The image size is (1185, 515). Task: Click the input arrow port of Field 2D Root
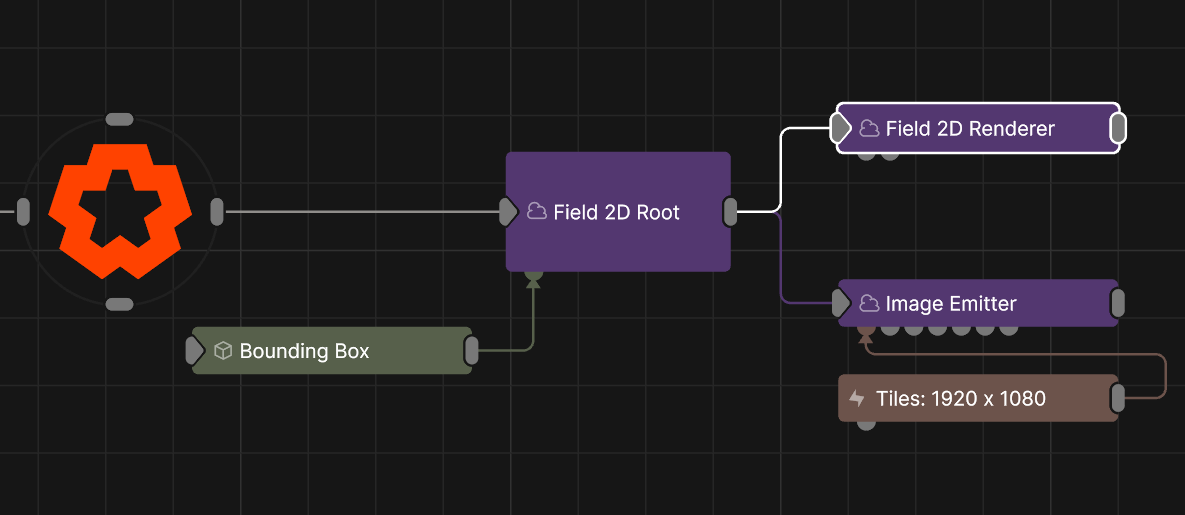pyautogui.click(x=508, y=211)
